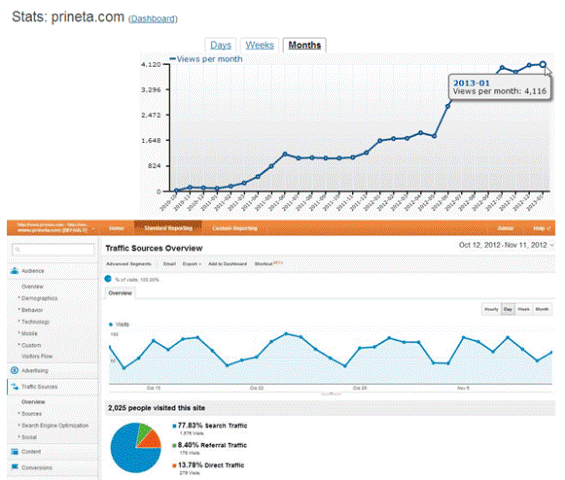565x480 pixels.
Task: Switch the stats chart to Days
Action: [x=221, y=45]
